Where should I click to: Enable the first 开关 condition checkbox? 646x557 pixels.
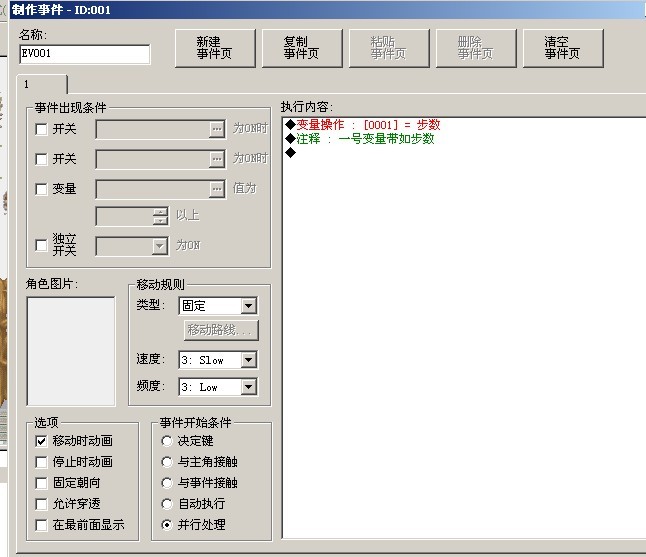(41, 129)
